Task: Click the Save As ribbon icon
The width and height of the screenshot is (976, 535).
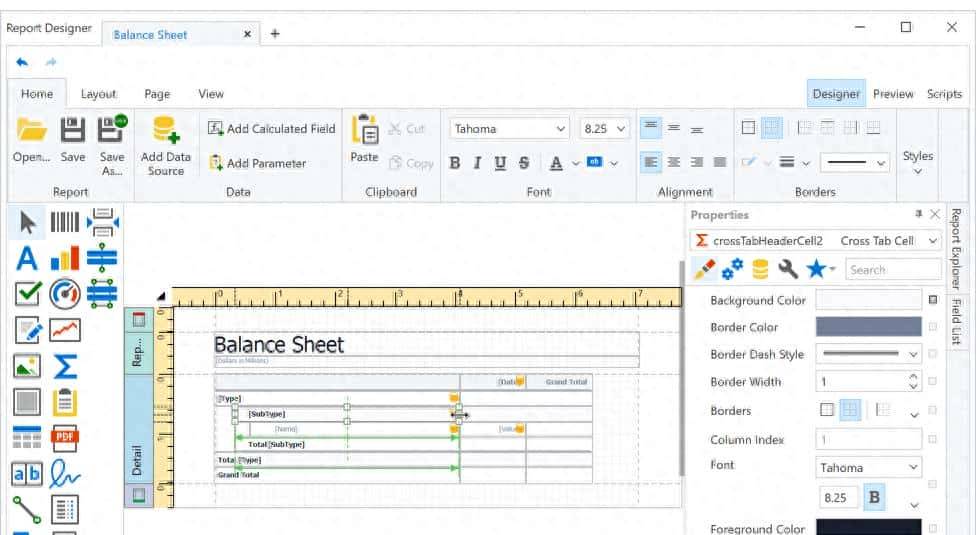Action: (111, 130)
